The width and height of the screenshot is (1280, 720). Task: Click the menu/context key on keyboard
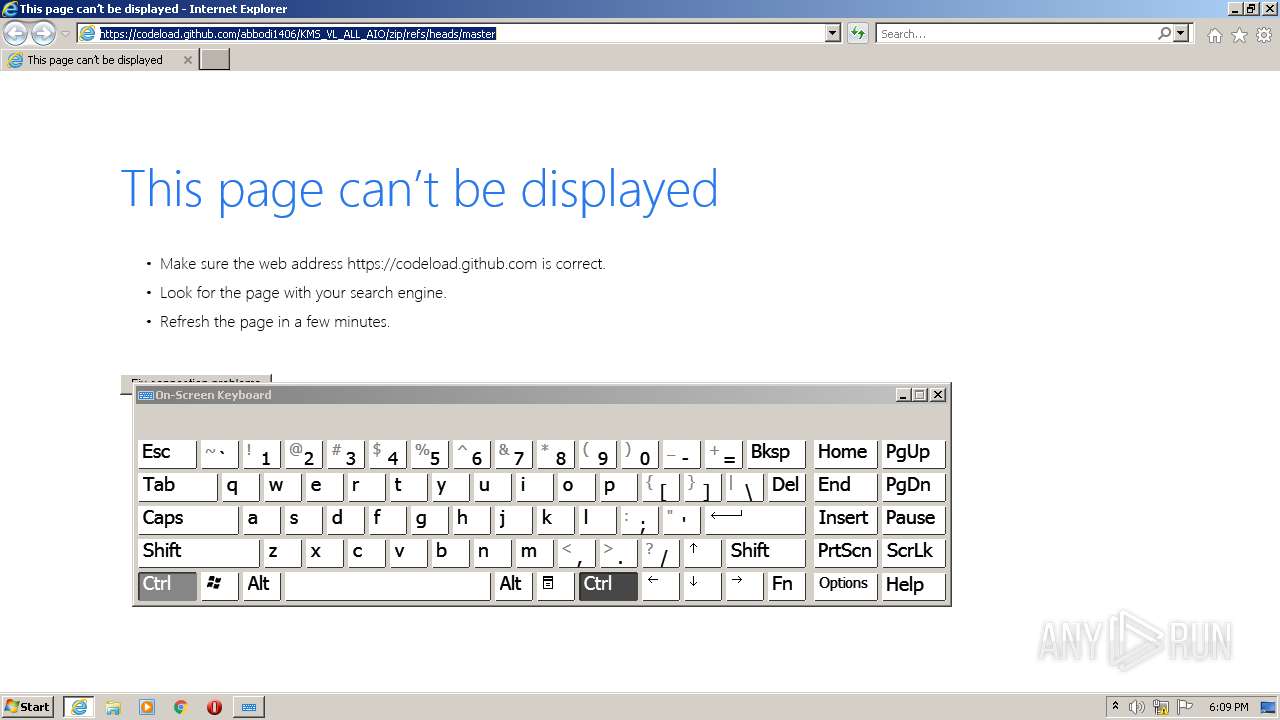[554, 584]
